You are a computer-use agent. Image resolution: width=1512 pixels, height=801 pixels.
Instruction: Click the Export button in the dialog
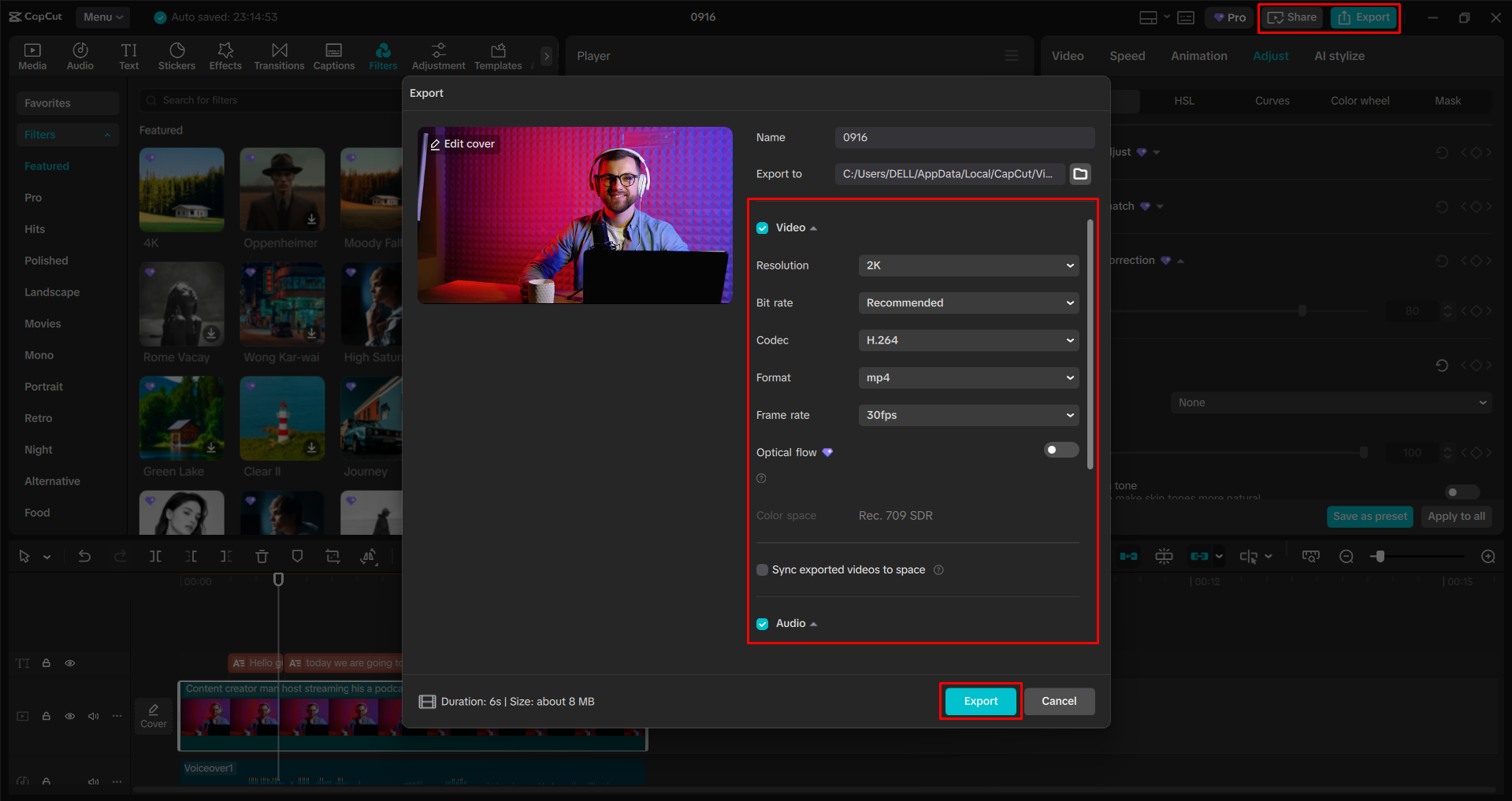click(979, 701)
